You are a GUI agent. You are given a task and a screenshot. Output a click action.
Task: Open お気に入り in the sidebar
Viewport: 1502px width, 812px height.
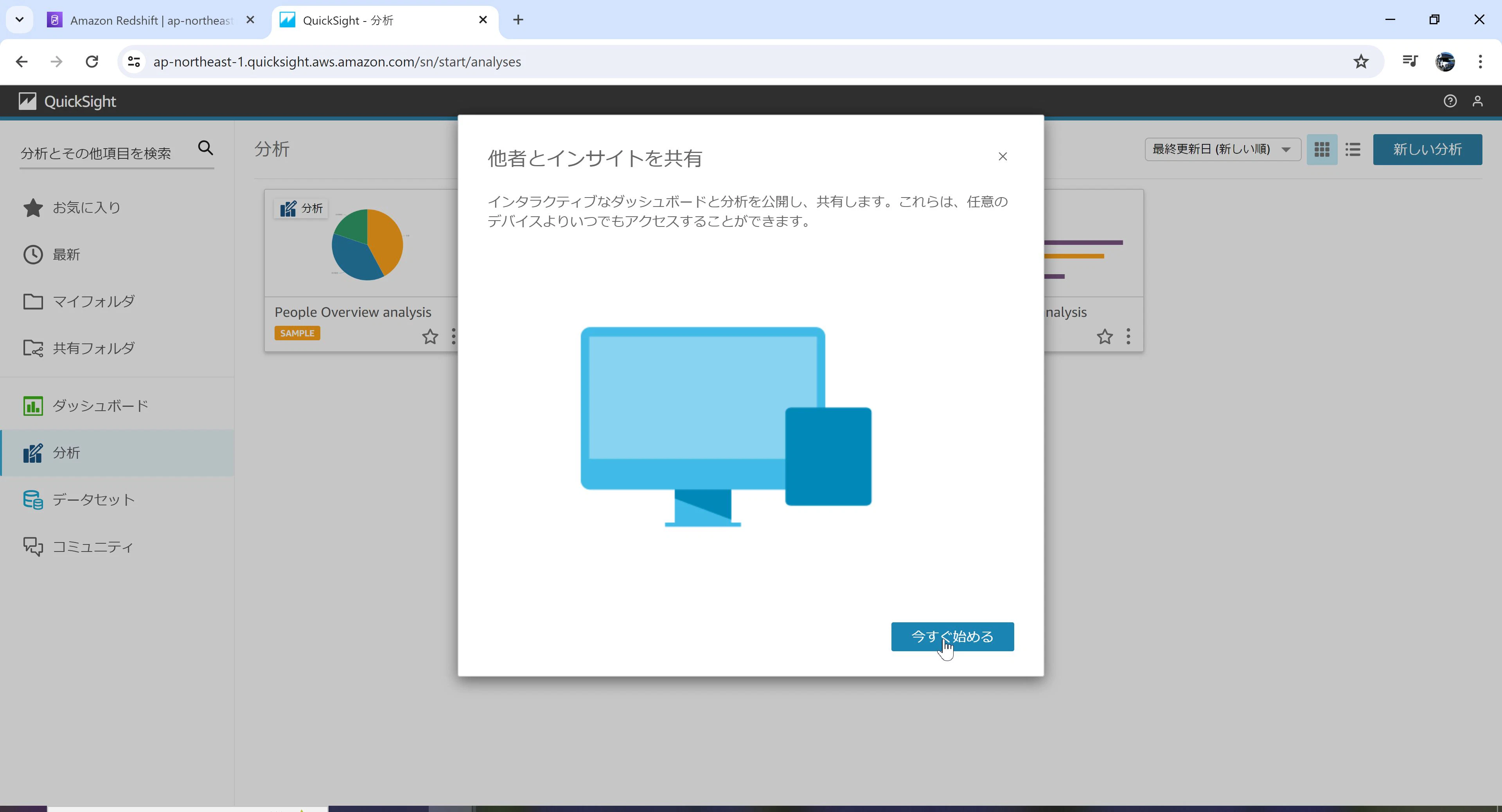(117, 208)
